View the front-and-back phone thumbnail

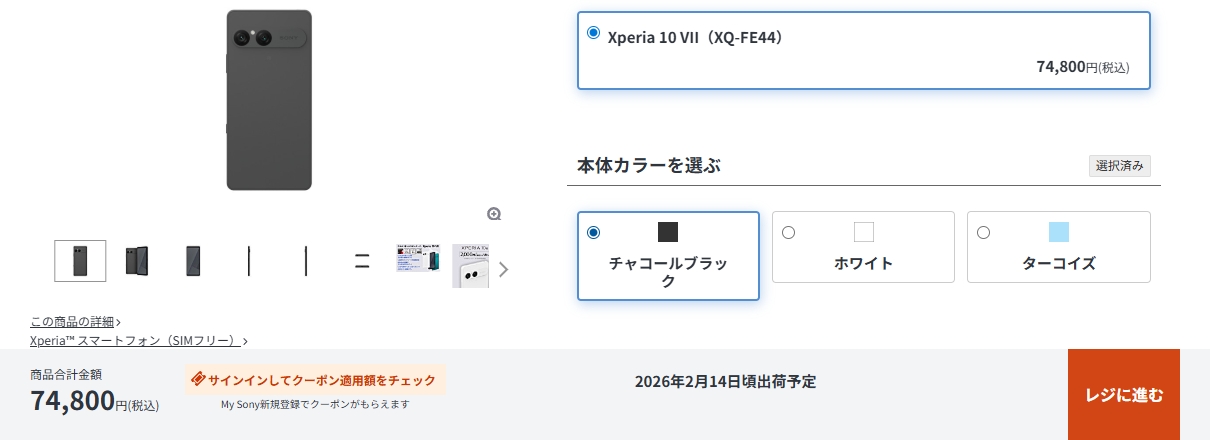(137, 261)
